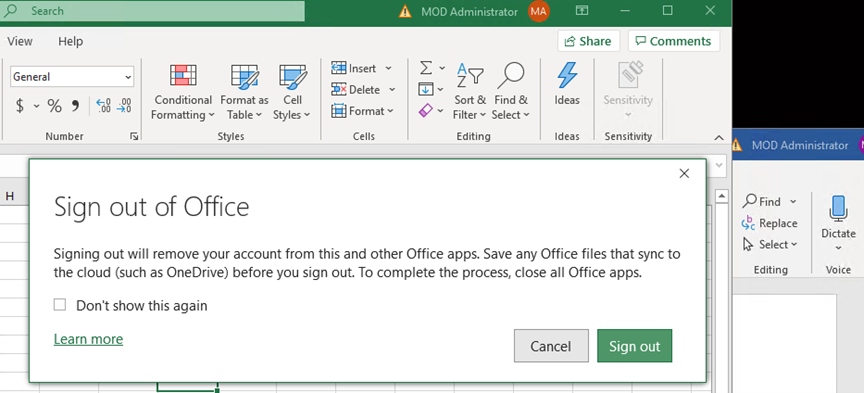Expand the accounting format dropdown arrow

pyautogui.click(x=36, y=106)
